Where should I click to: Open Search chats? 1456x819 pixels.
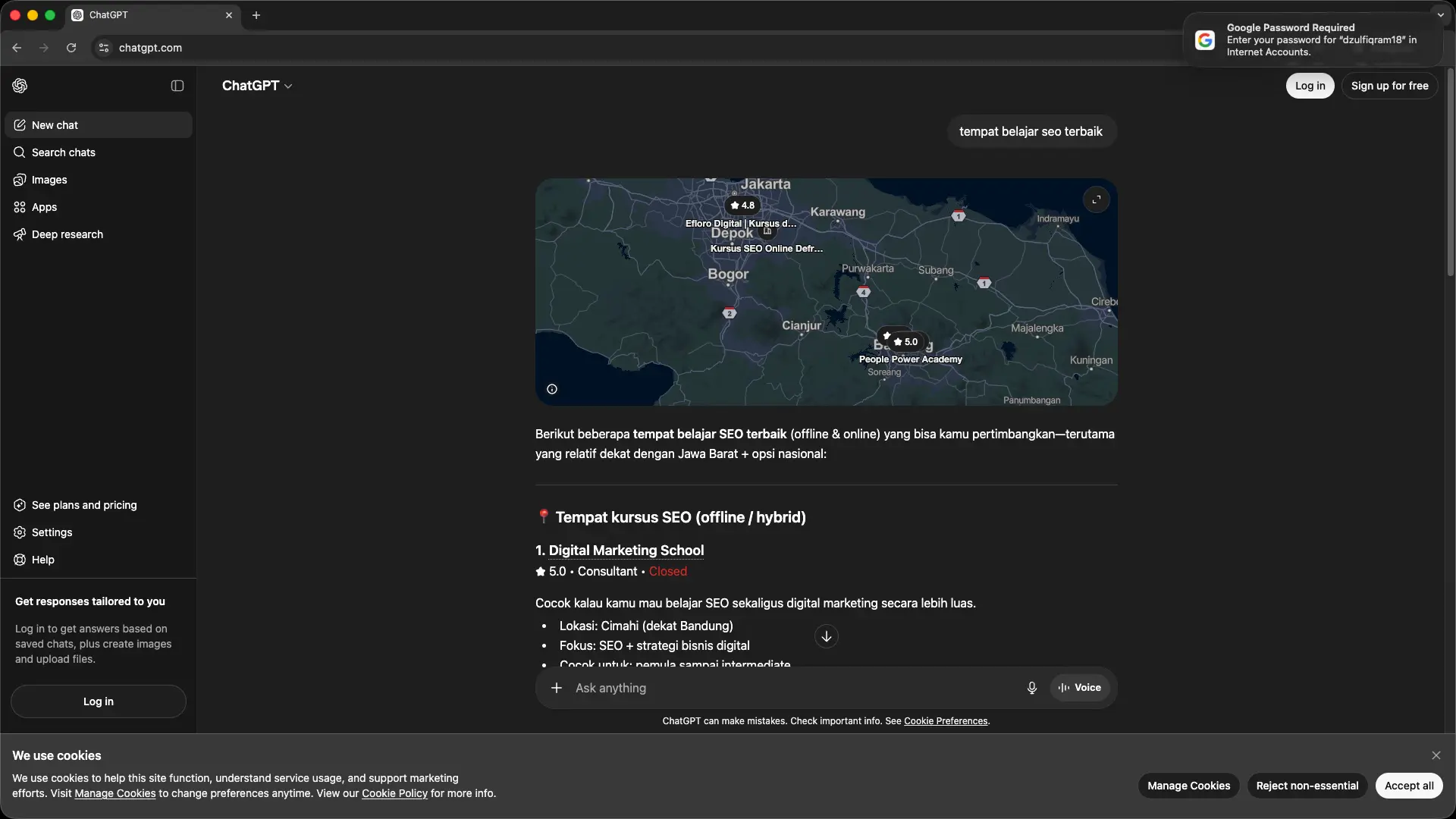coord(99,152)
